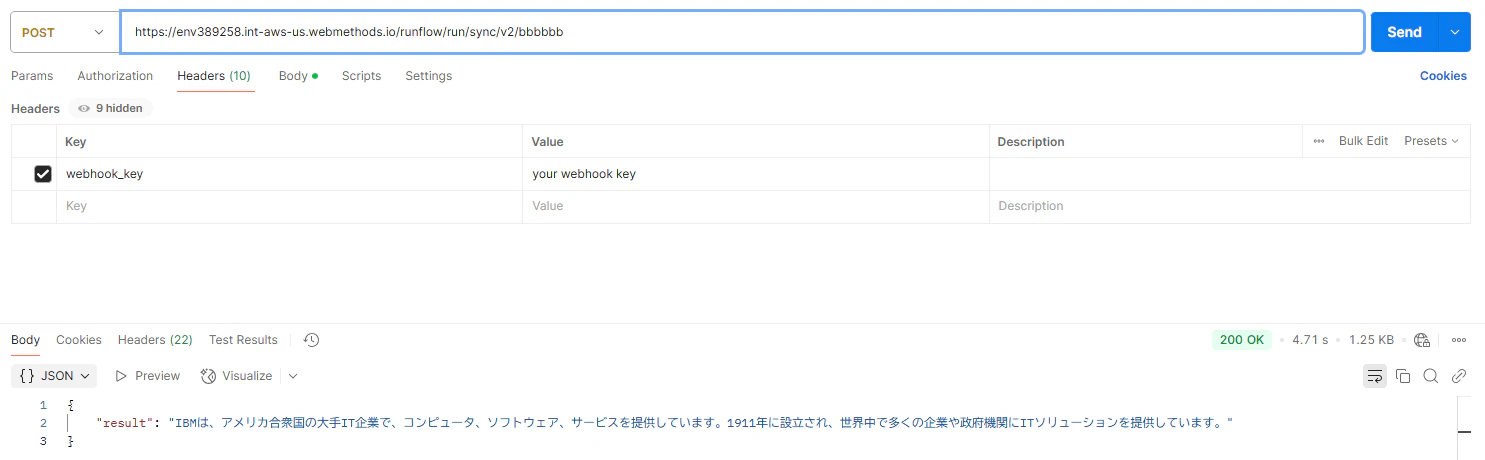Screen dimensions: 1485x460
Task: Copy response body to clipboard
Action: [1403, 376]
